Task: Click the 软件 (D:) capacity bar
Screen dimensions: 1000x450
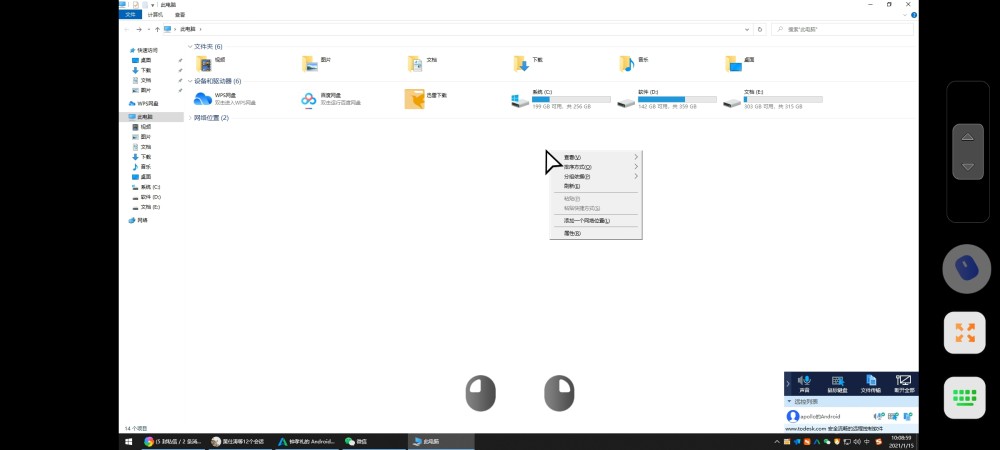Action: point(677,99)
